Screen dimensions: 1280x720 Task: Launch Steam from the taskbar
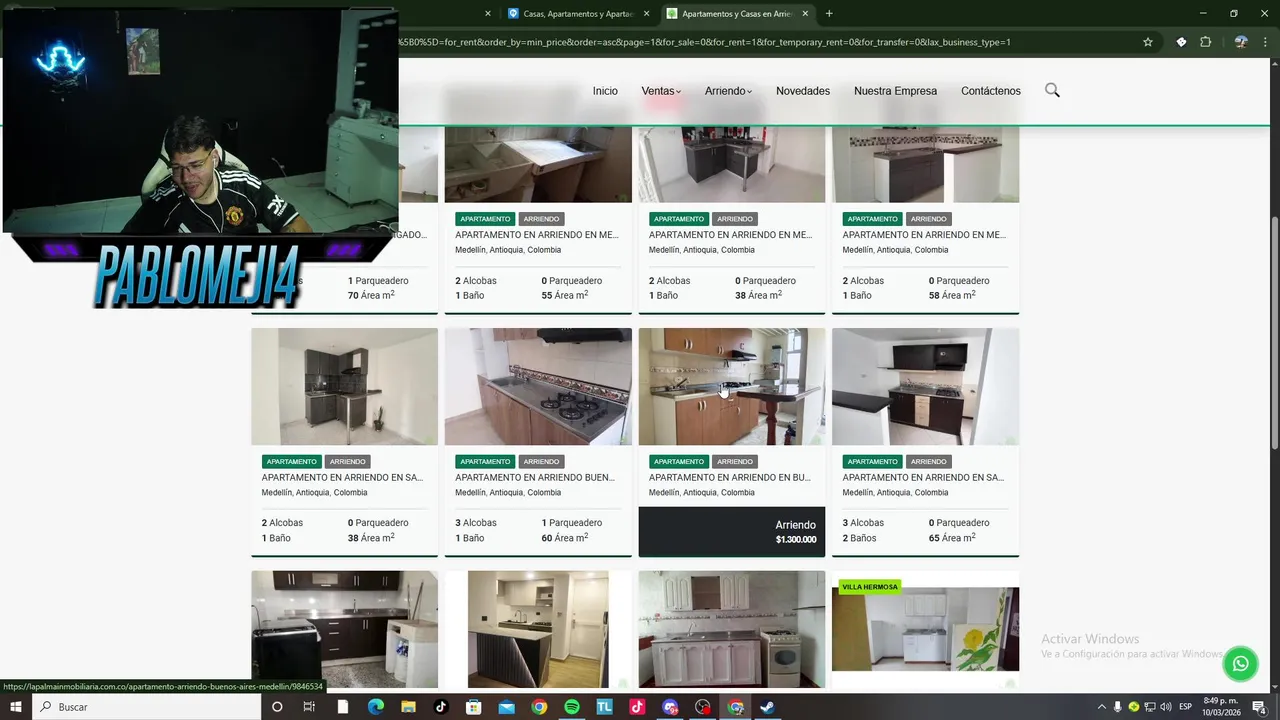tap(767, 707)
